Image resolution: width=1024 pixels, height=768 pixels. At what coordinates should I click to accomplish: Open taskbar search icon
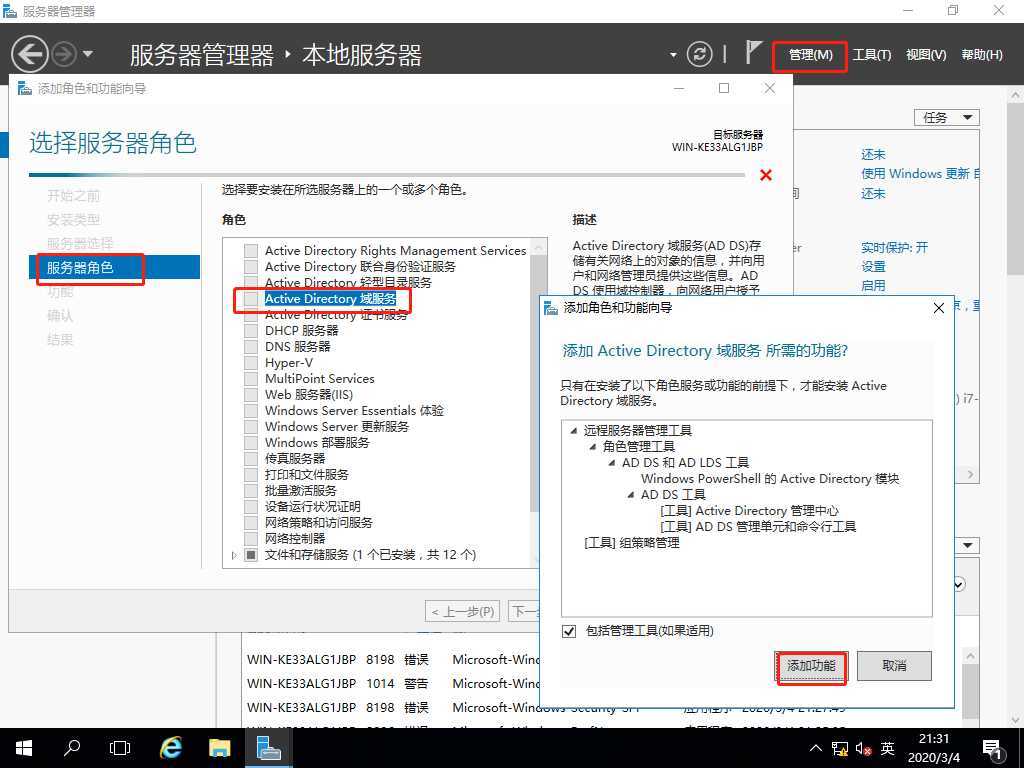point(72,748)
